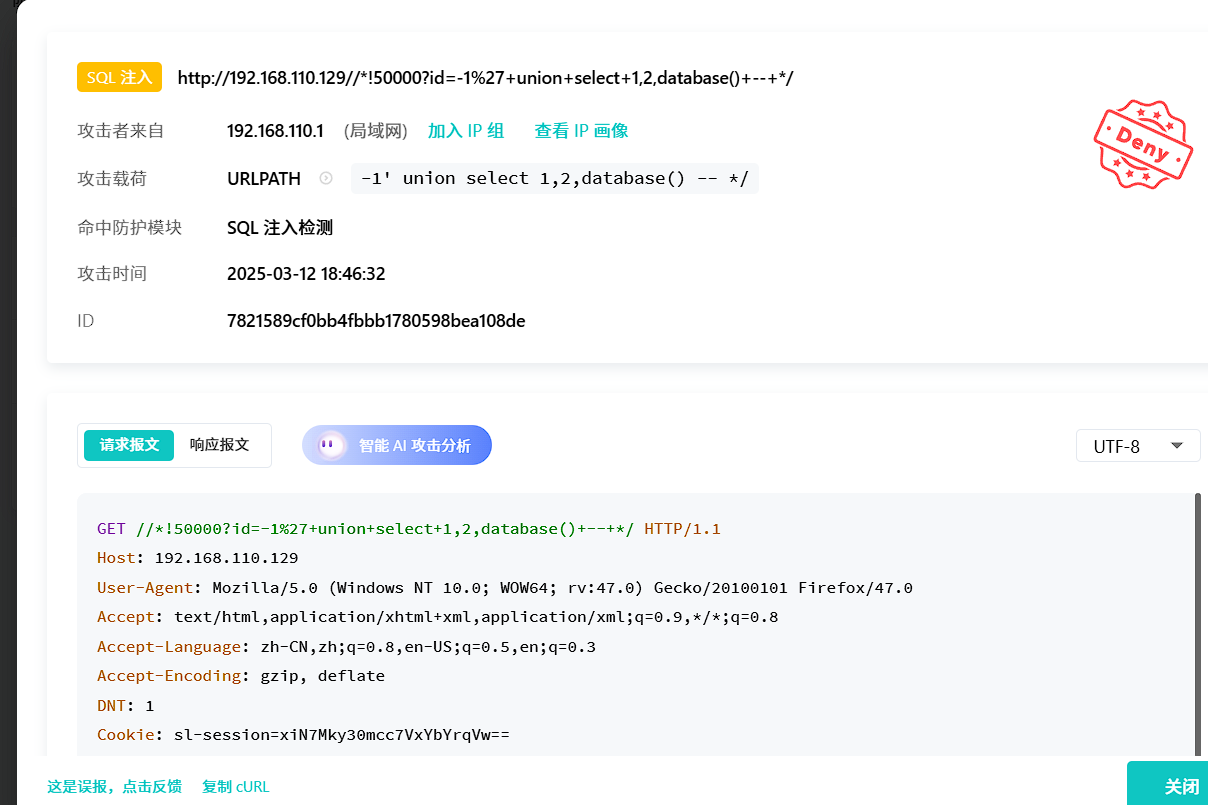Switch to the 响应报文 tab
The height and width of the screenshot is (805, 1208).
coord(219,445)
